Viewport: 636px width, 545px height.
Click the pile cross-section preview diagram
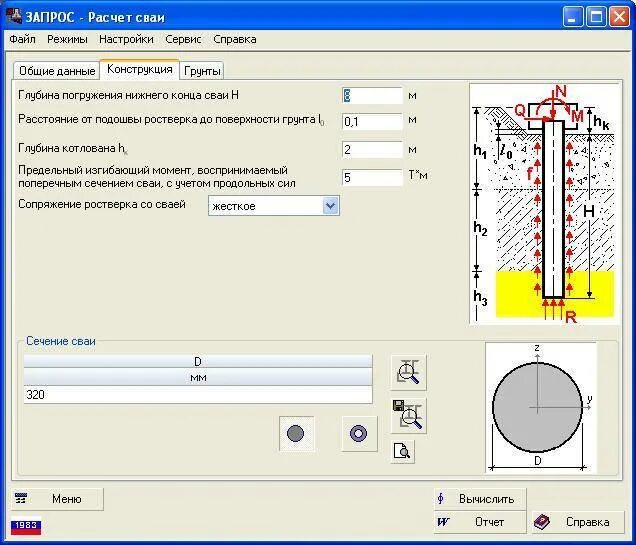541,408
